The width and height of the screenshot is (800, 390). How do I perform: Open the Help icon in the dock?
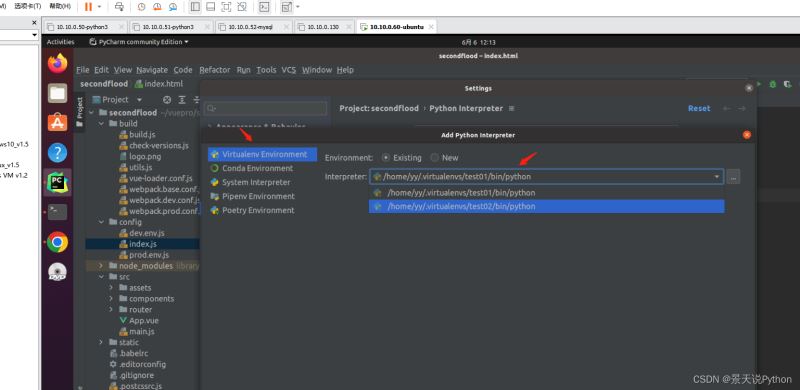pyautogui.click(x=58, y=152)
